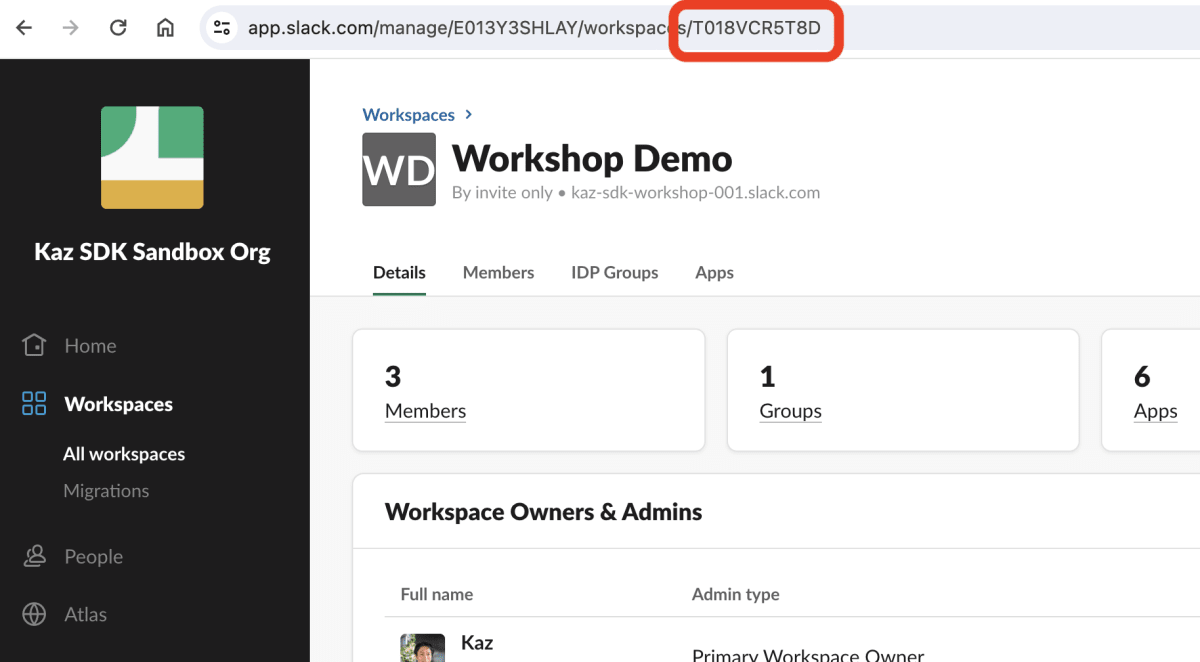Click the Workspaces grid icon
1200x662 pixels.
pos(34,403)
